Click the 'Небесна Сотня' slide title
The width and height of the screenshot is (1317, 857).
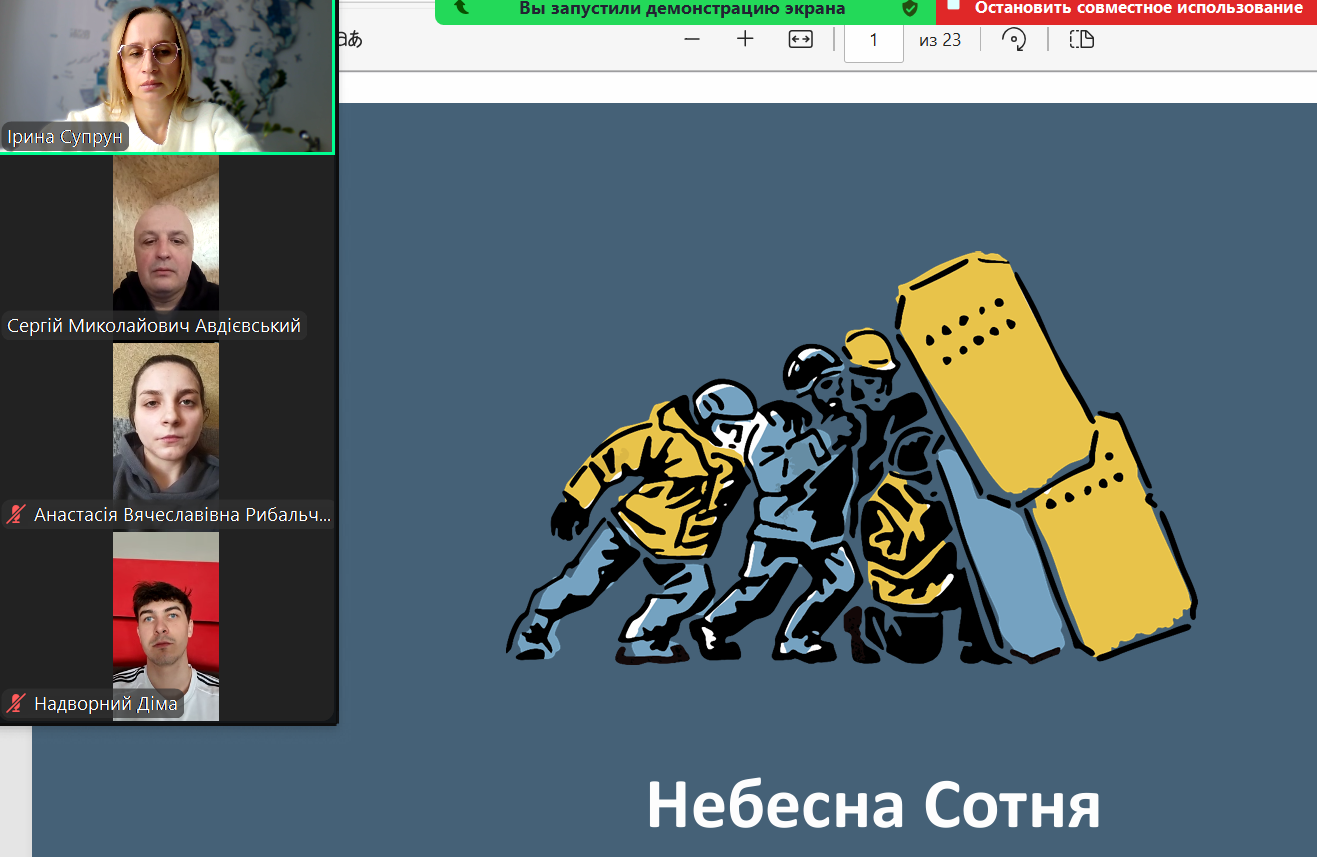873,805
